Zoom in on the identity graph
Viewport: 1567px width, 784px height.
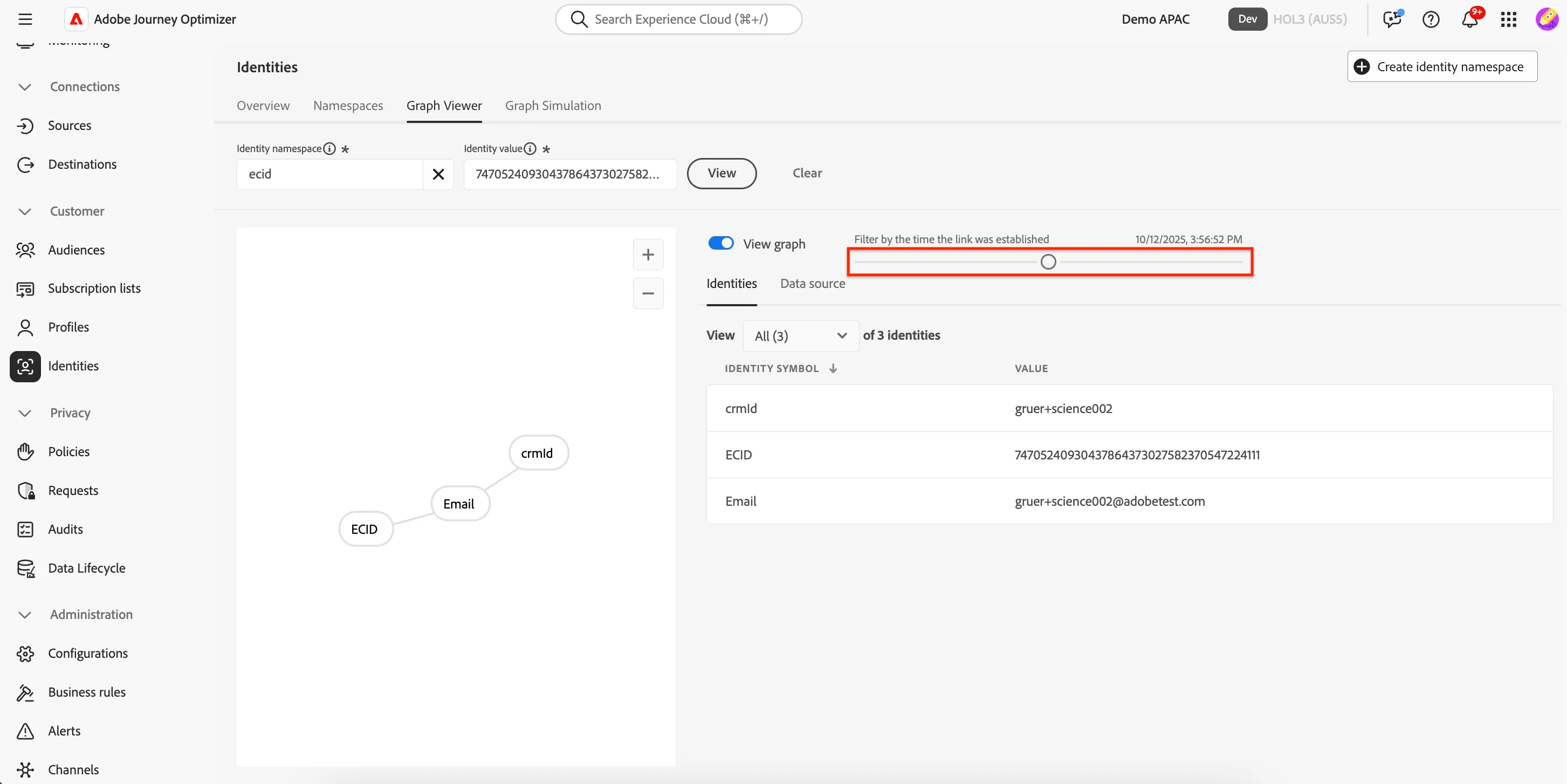pos(648,255)
